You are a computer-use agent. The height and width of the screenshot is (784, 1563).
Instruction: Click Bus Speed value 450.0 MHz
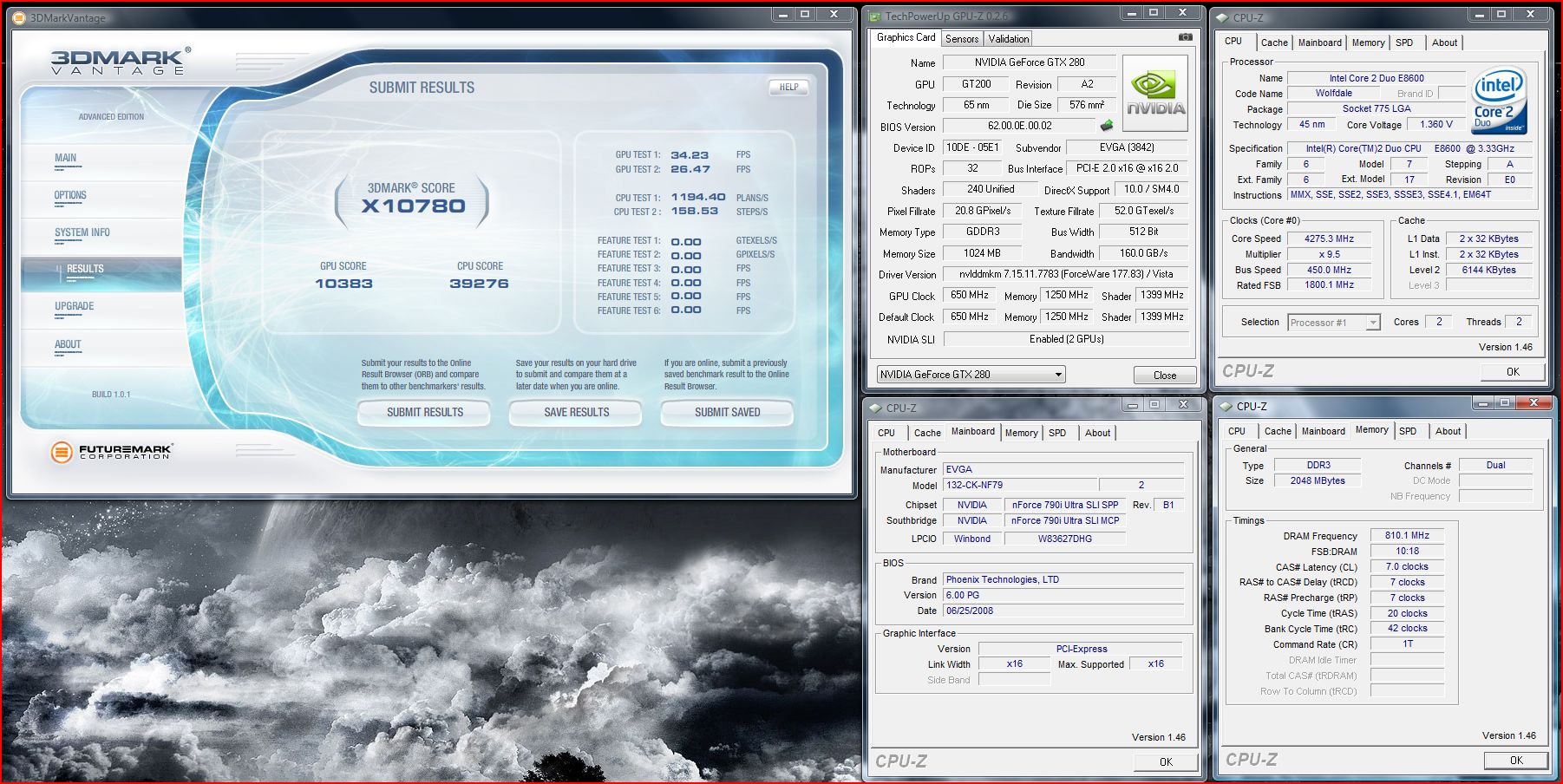point(1329,270)
